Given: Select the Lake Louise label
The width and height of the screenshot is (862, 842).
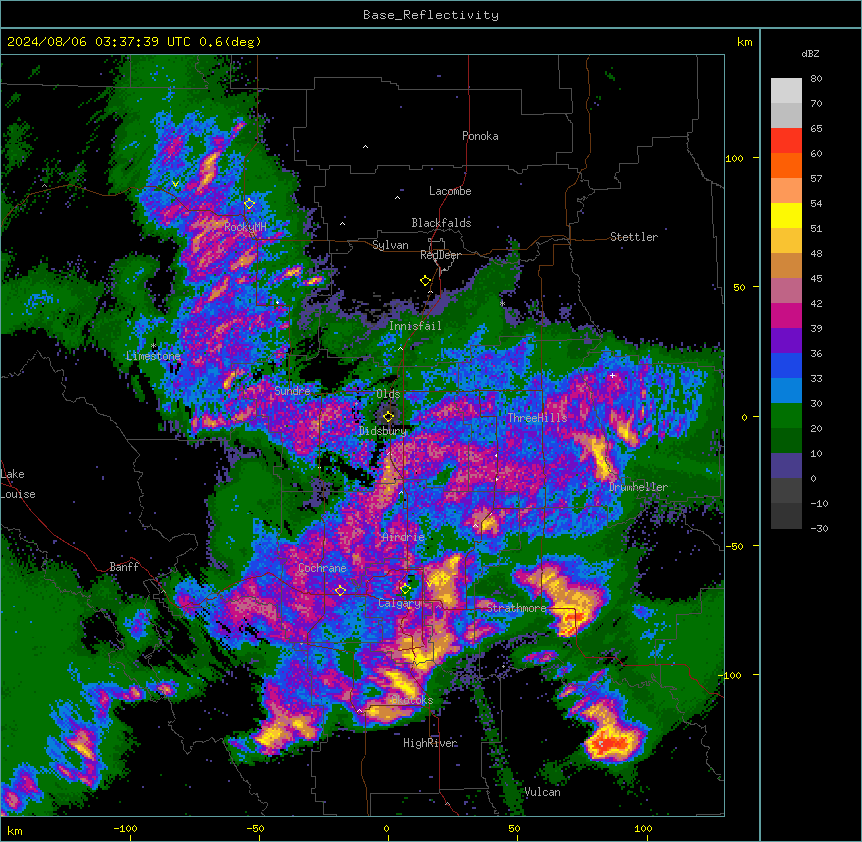Looking at the screenshot, I should click(x=18, y=484).
